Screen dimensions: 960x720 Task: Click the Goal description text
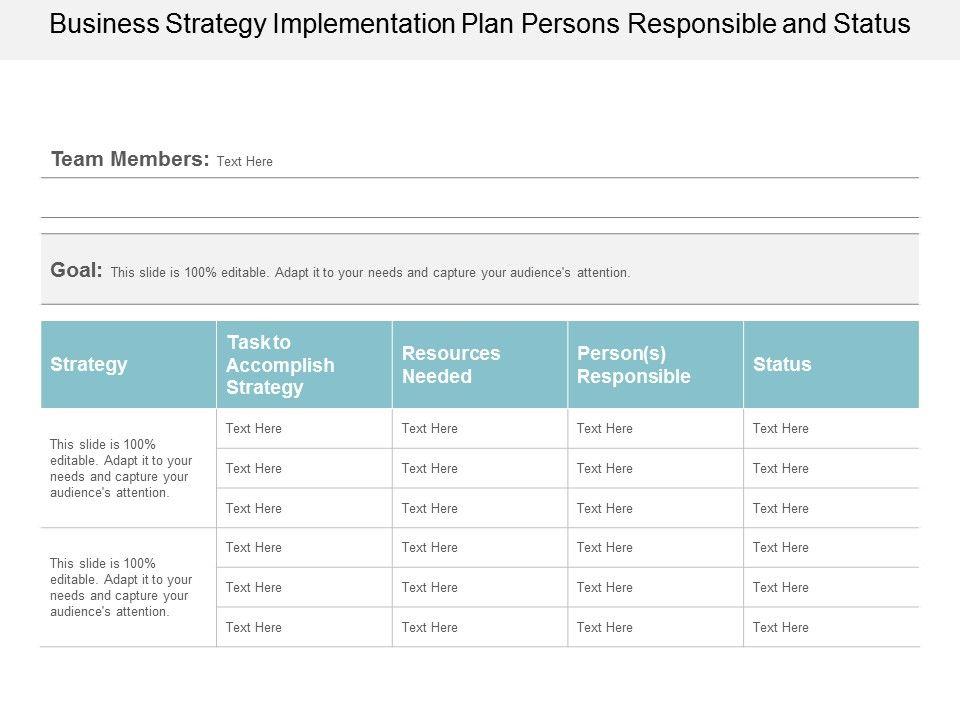point(370,272)
